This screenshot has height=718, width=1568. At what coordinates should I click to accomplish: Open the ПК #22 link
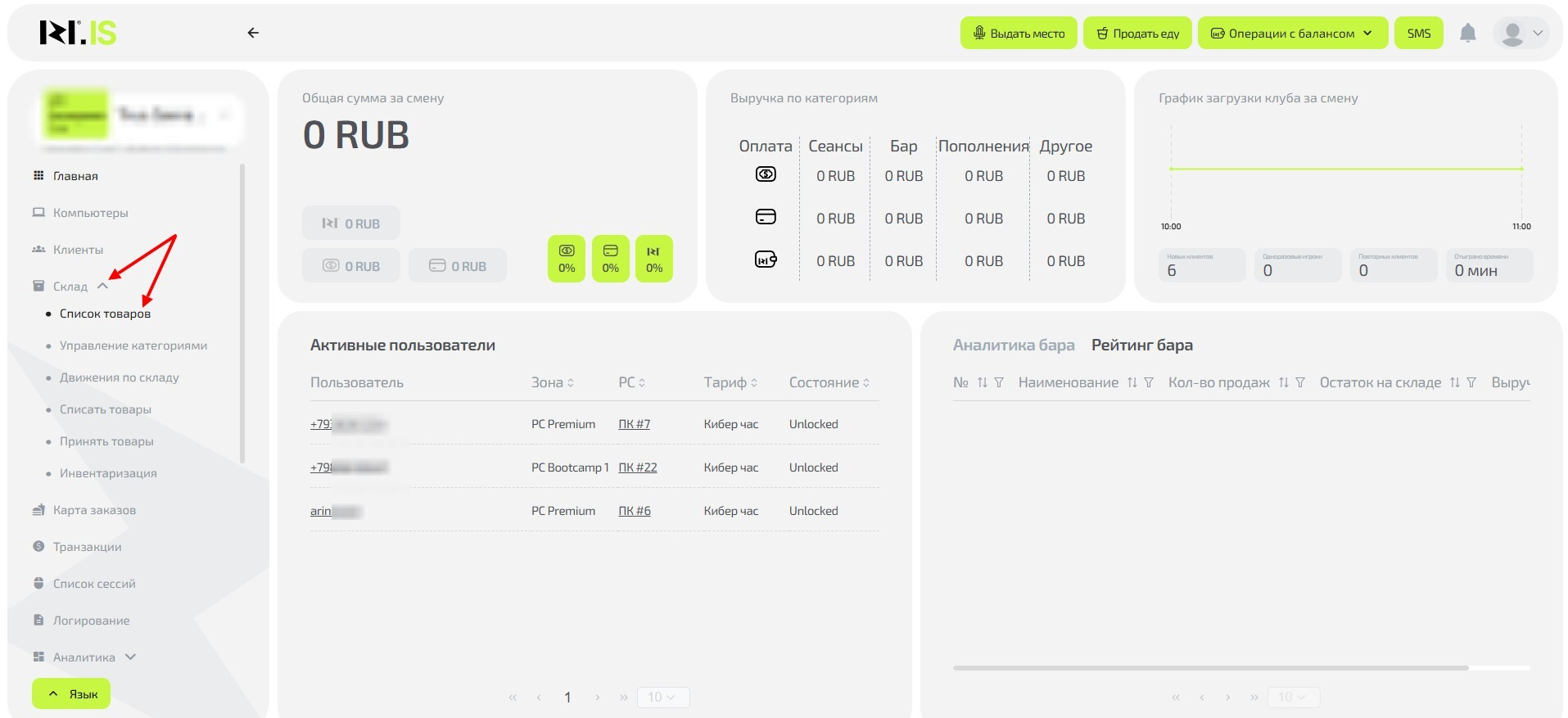click(x=637, y=467)
